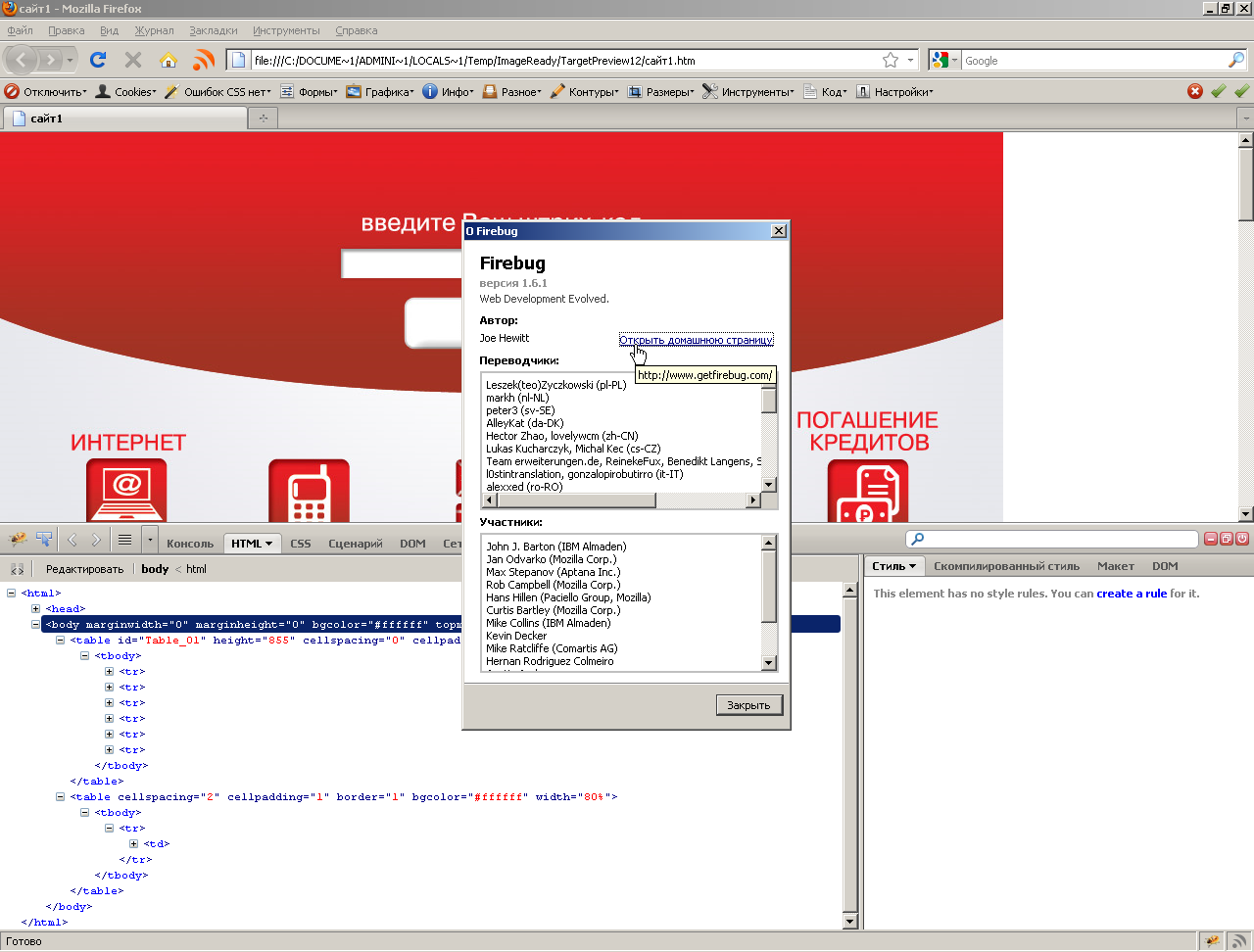Switch to the Сценарий tab in Firebug

356,544
